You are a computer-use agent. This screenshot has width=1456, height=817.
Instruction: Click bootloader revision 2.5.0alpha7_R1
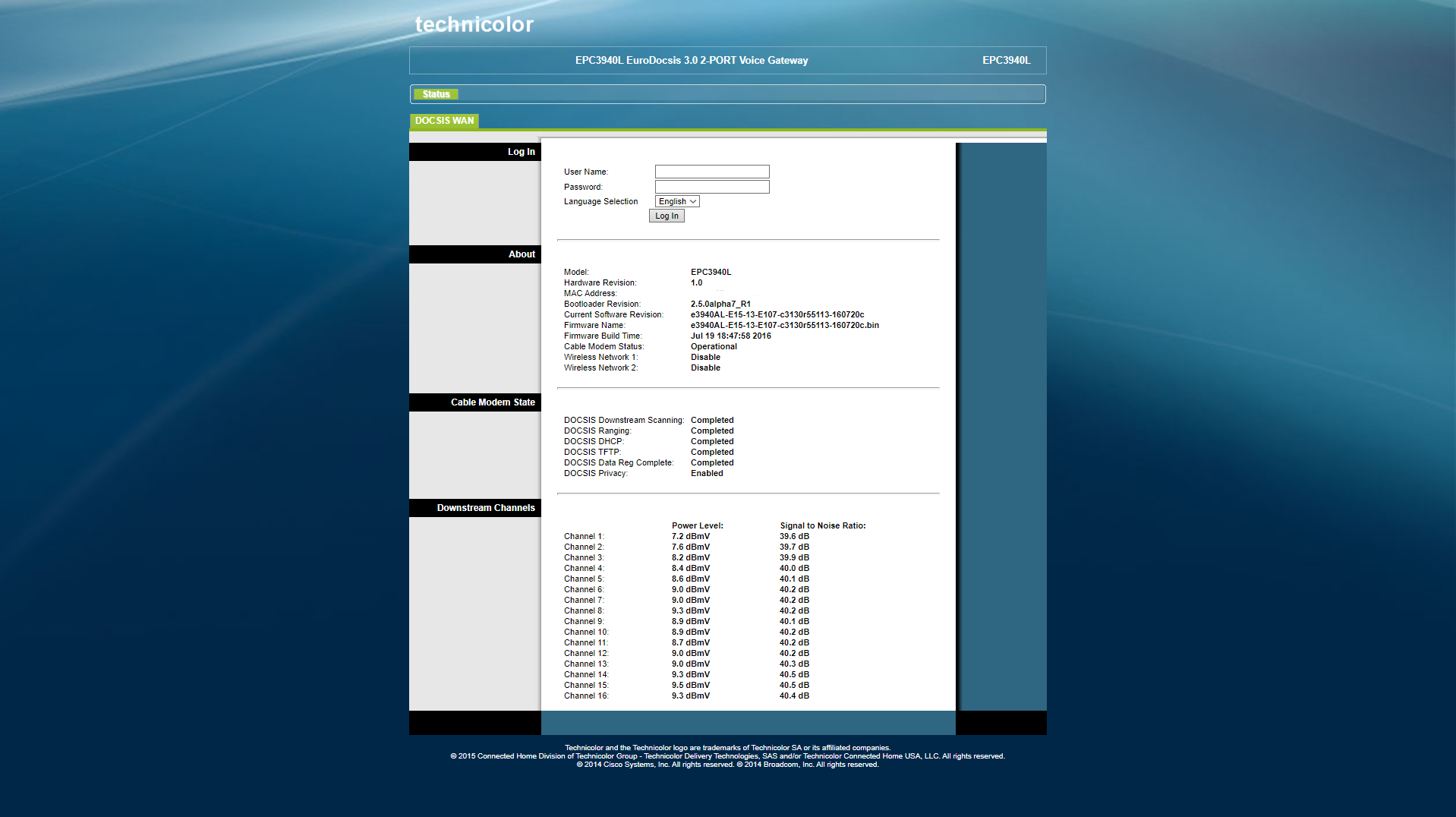[720, 304]
